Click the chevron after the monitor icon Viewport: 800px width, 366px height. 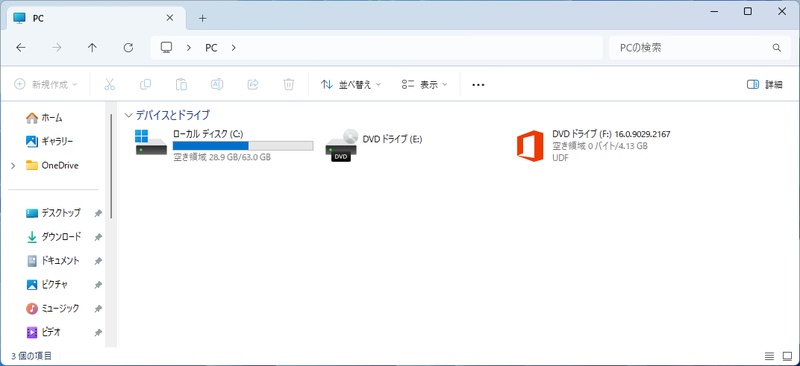pyautogui.click(x=189, y=48)
